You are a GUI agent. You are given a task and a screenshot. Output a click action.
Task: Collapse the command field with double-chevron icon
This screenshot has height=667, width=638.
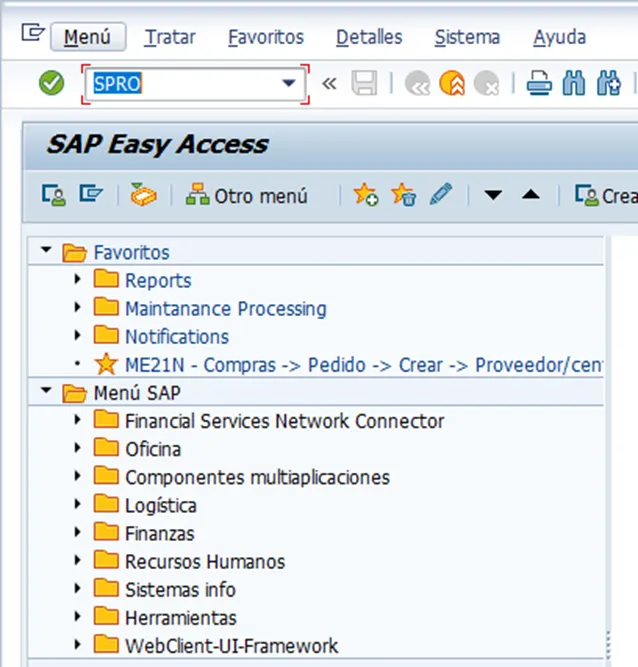[329, 83]
